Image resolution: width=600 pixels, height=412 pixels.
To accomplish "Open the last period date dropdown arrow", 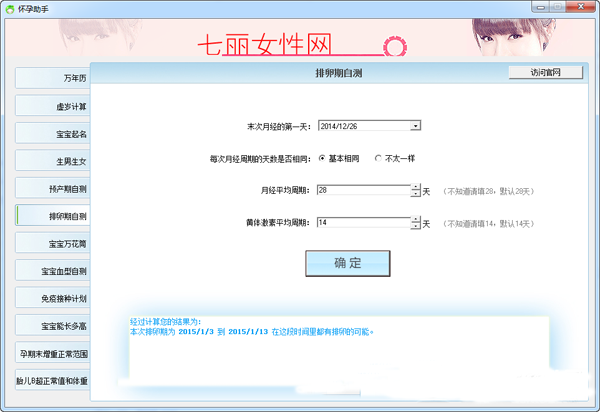I will [416, 126].
